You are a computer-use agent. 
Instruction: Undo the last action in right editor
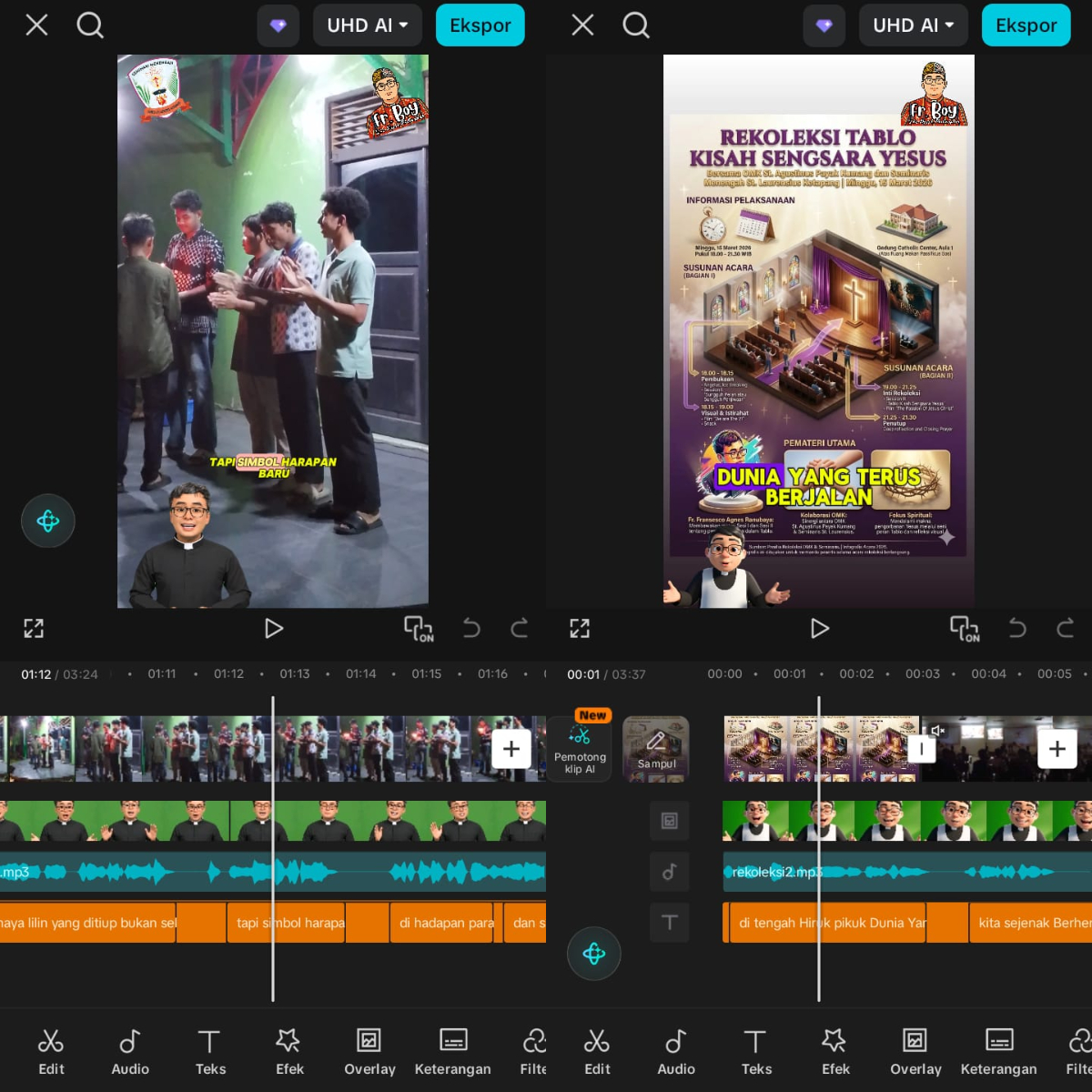1017,628
